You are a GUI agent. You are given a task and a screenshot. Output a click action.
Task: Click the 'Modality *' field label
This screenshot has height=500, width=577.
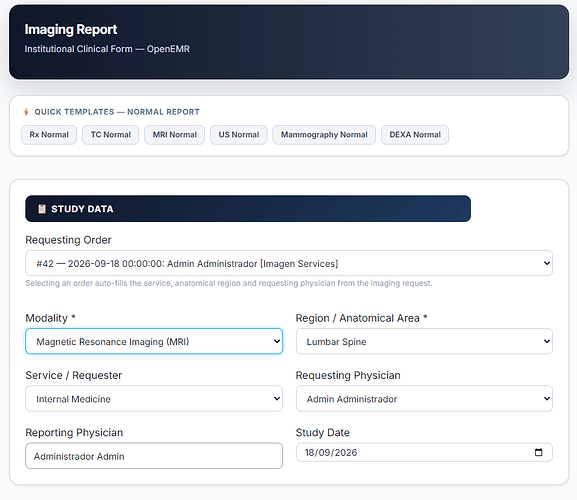pyautogui.click(x=50, y=318)
